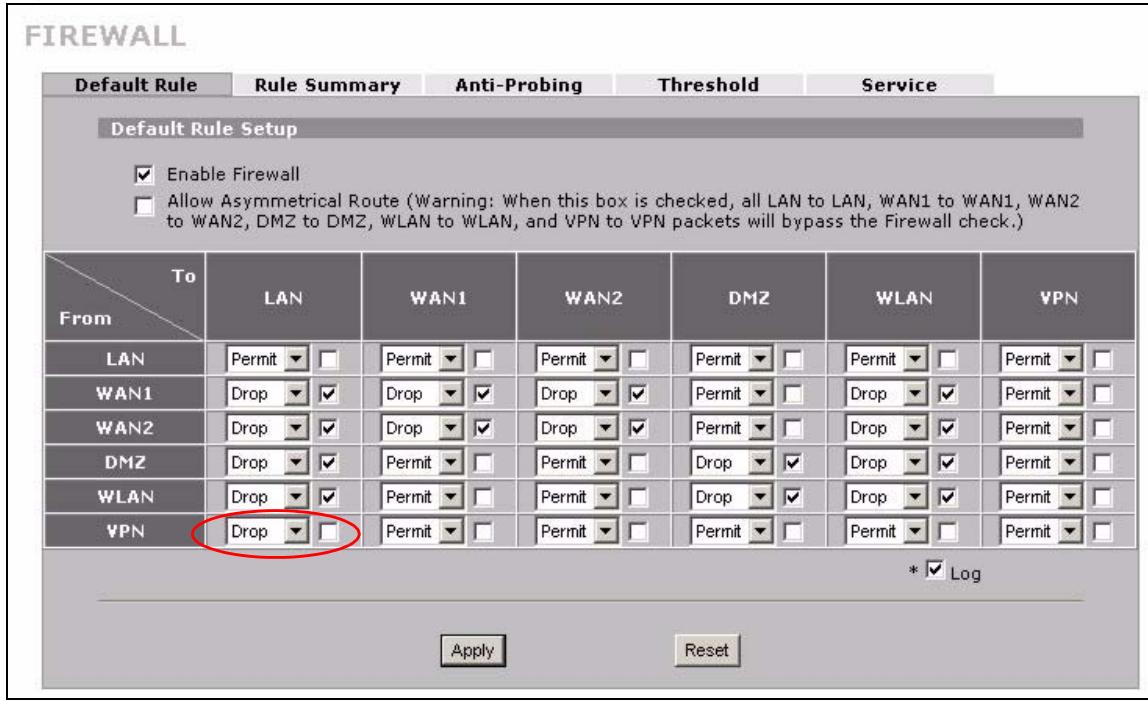Open the WLAN to WLAN action dropdown
1148x701 pixels.
pos(887,497)
